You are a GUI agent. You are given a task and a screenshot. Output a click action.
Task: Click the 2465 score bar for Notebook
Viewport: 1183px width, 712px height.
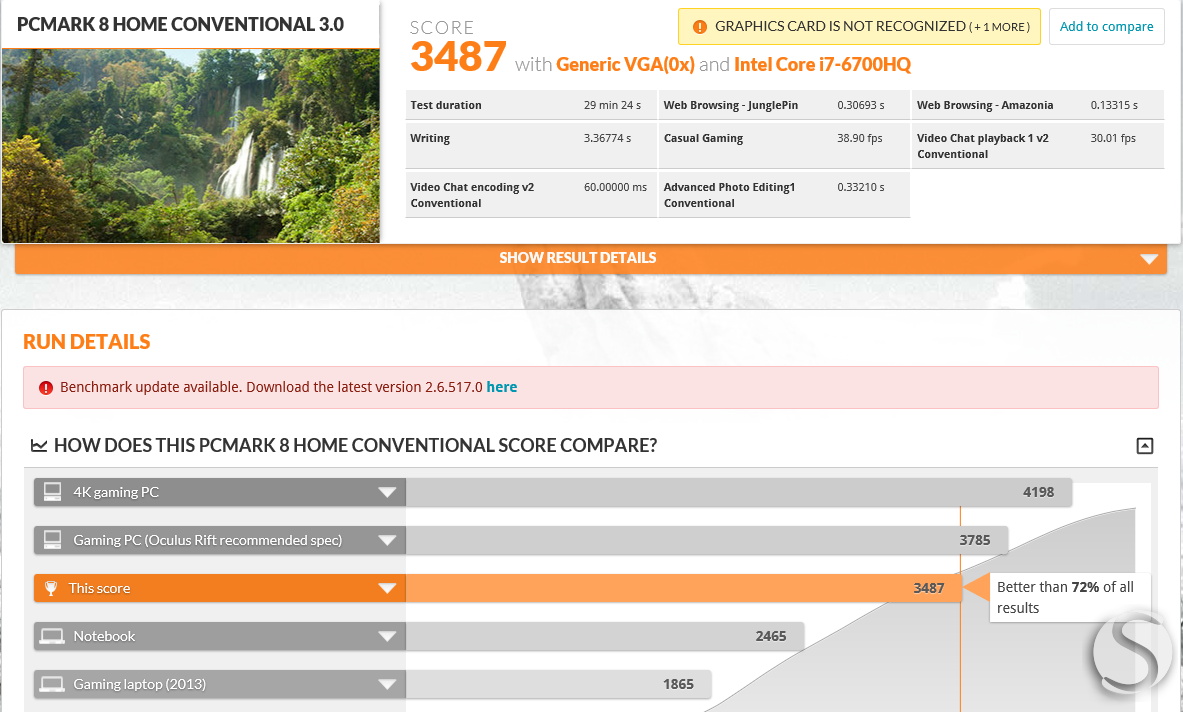(605, 637)
